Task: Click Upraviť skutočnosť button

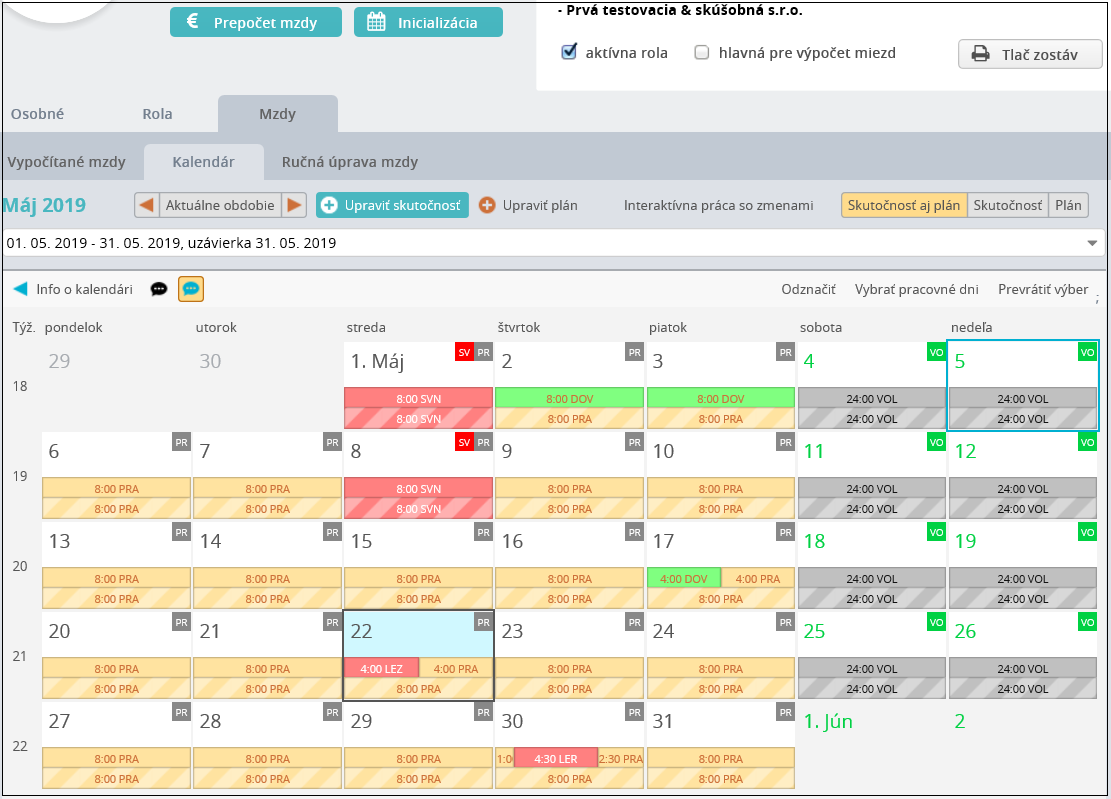Action: pos(393,205)
